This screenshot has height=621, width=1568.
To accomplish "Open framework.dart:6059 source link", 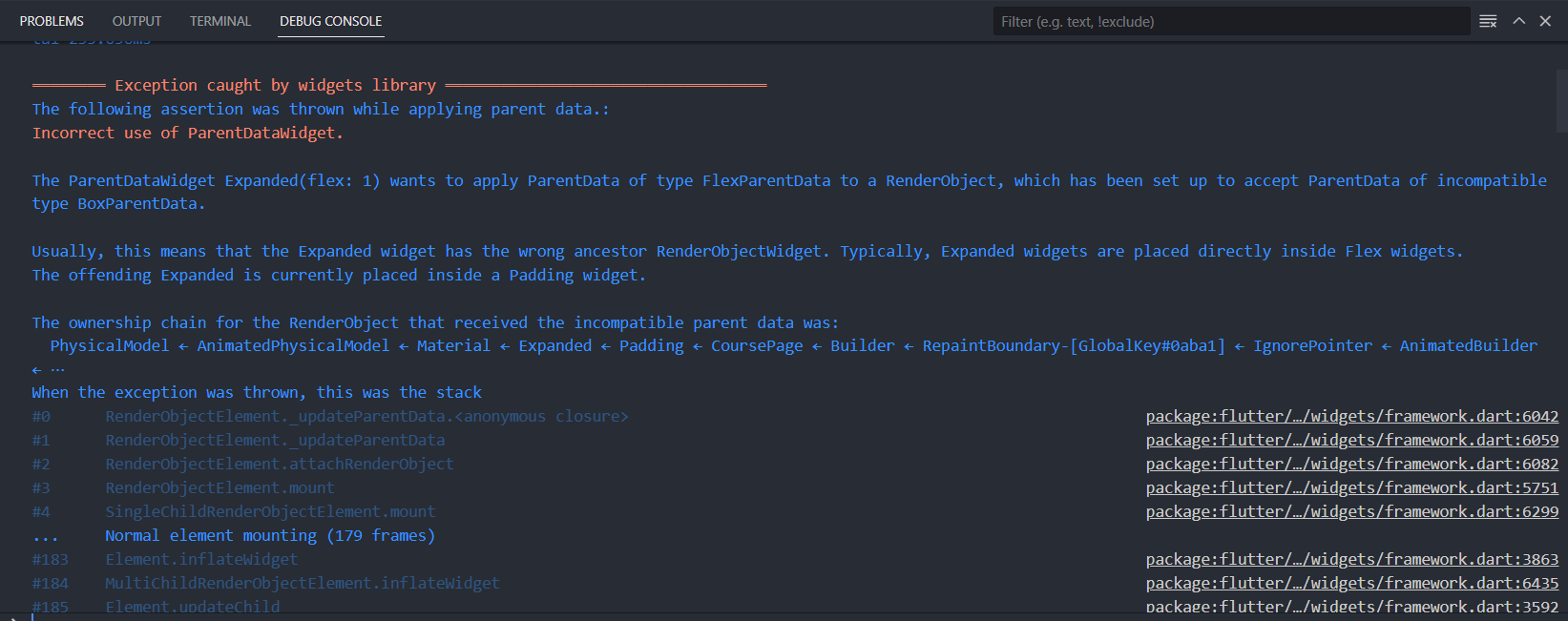I will (1350, 440).
